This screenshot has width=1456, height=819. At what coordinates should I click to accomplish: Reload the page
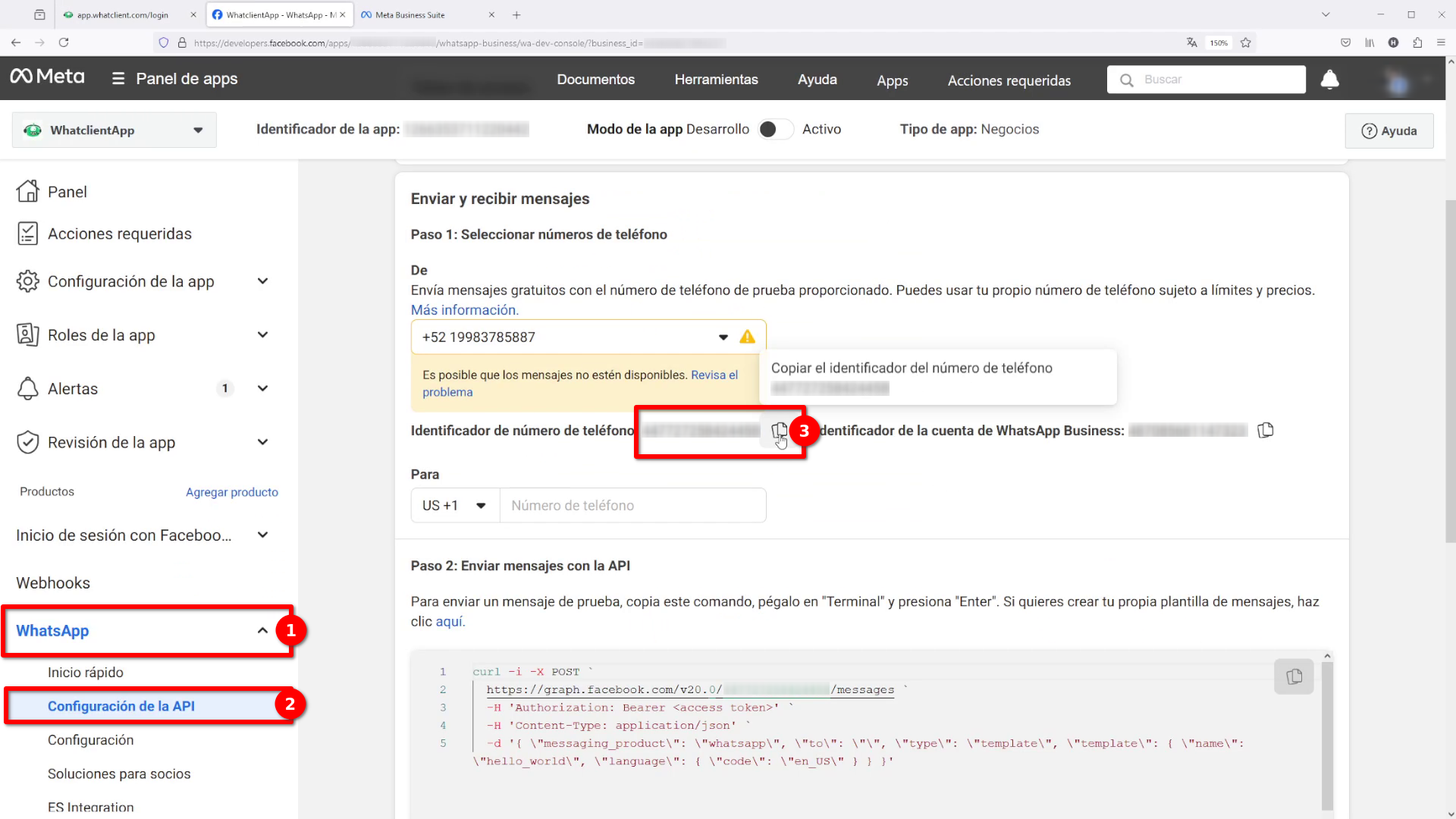click(x=64, y=42)
